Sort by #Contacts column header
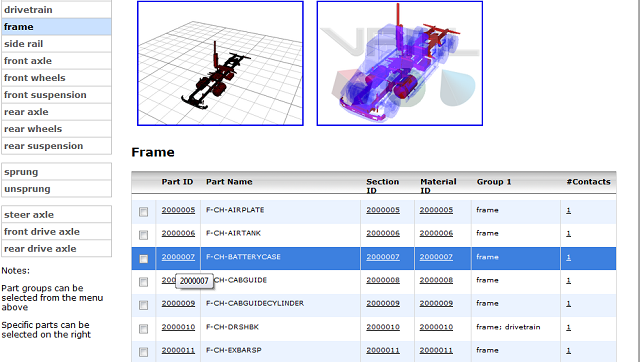Viewport: 640px width, 362px height. 589,182
